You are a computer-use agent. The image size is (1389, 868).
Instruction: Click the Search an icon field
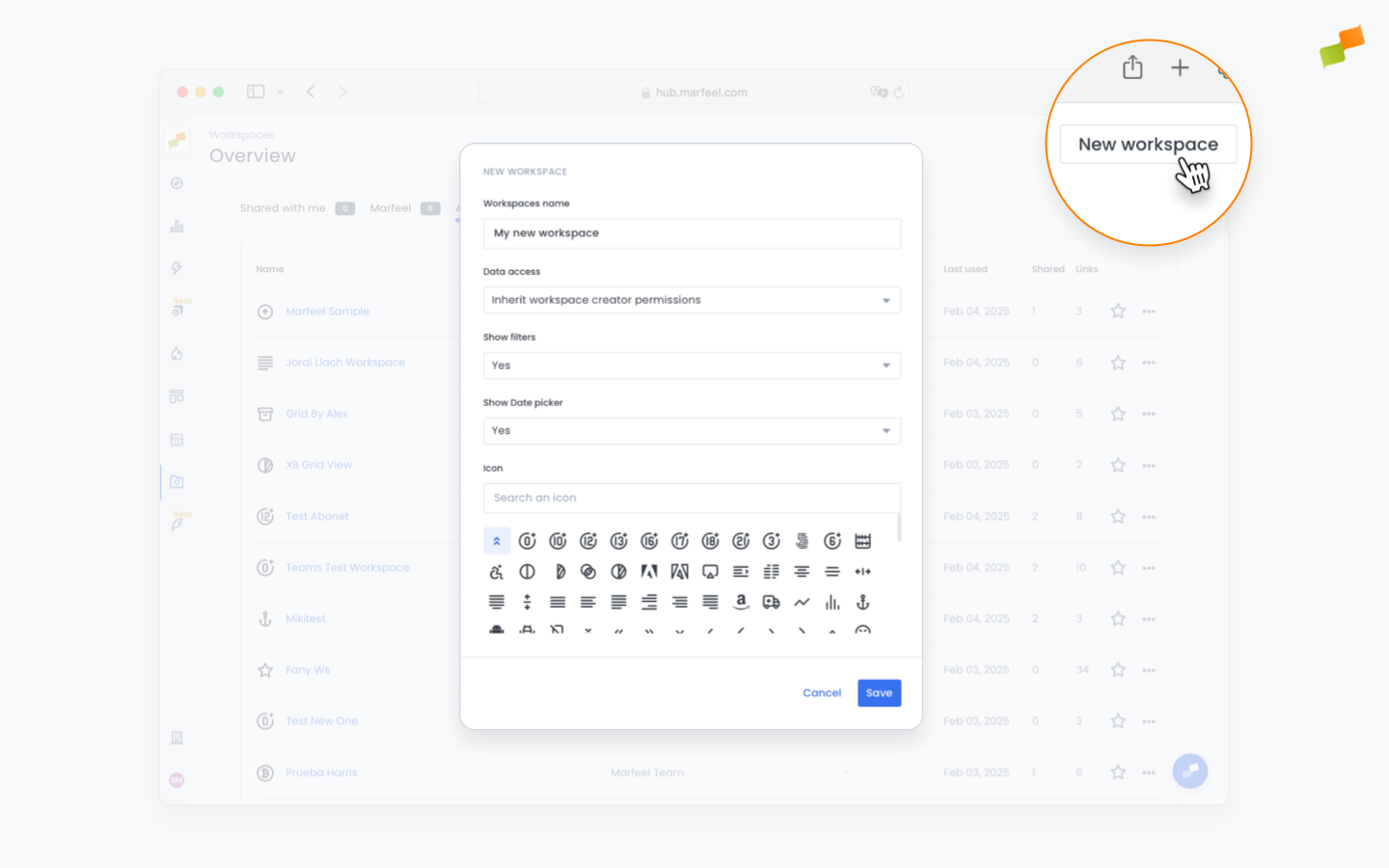point(692,498)
